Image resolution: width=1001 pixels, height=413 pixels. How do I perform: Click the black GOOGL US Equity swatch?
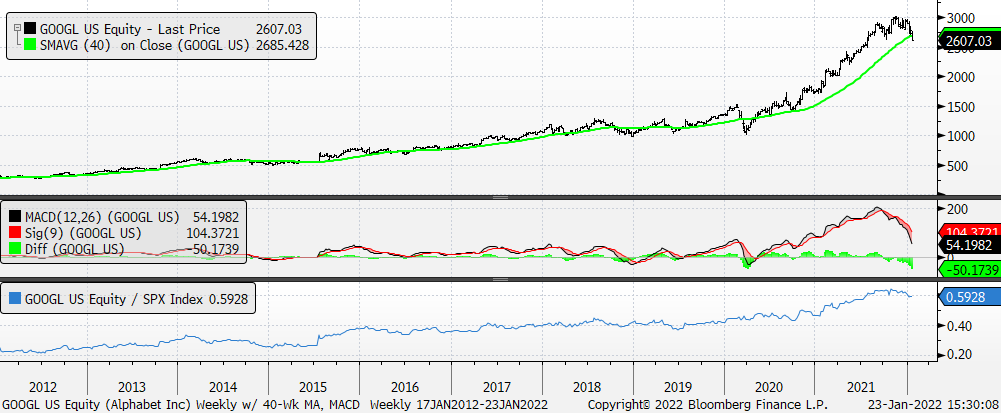(x=29, y=29)
